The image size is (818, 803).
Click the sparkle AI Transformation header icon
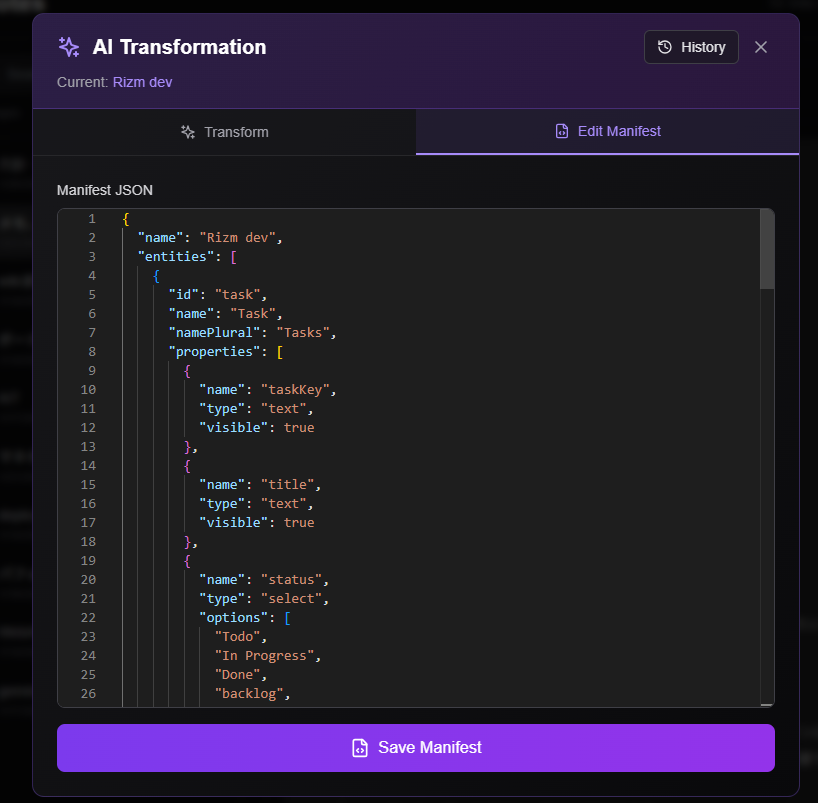point(69,47)
